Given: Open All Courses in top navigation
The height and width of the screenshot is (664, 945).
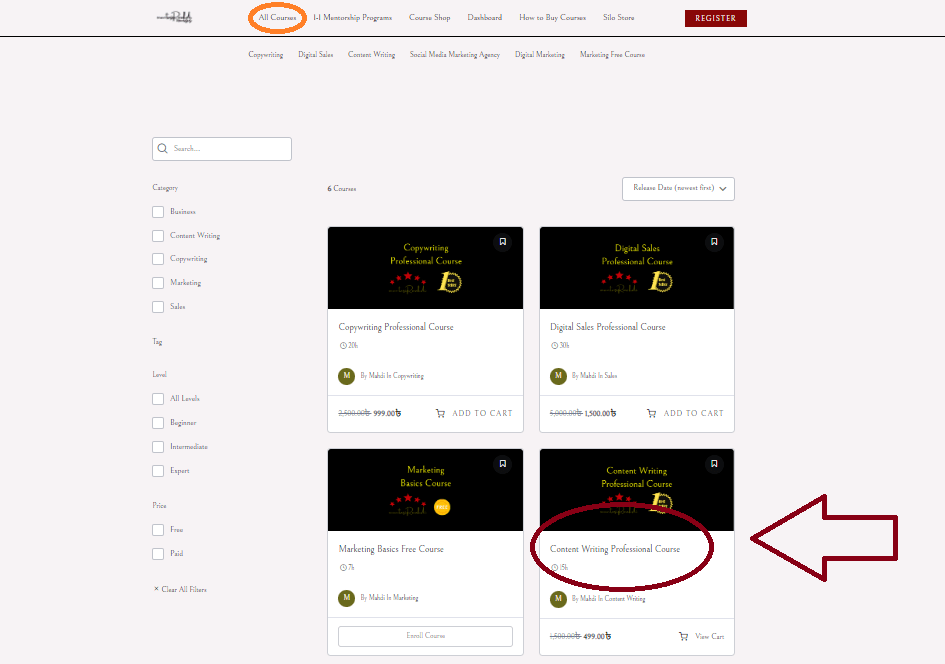Looking at the screenshot, I should (x=277, y=17).
